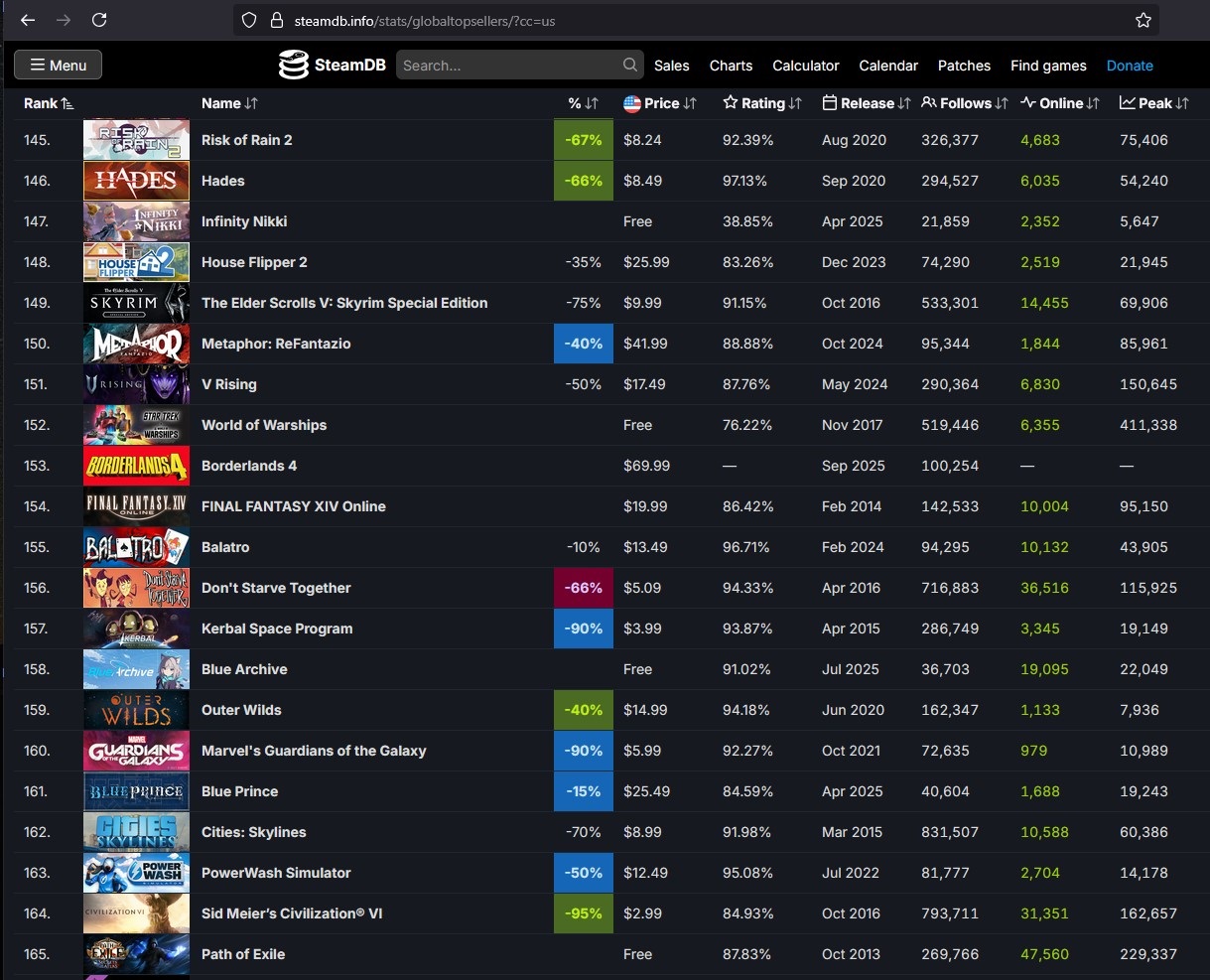This screenshot has height=980, width=1210.
Task: Sort table by discount % column
Action: click(x=583, y=103)
